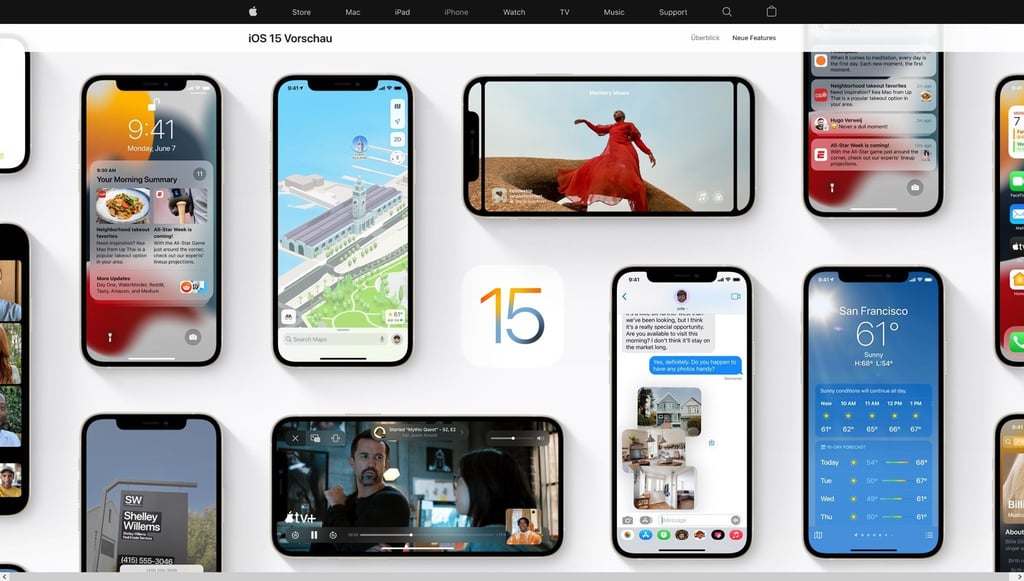Tap the list icon in Weather phone
Image resolution: width=1024 pixels, height=581 pixels.
click(929, 535)
